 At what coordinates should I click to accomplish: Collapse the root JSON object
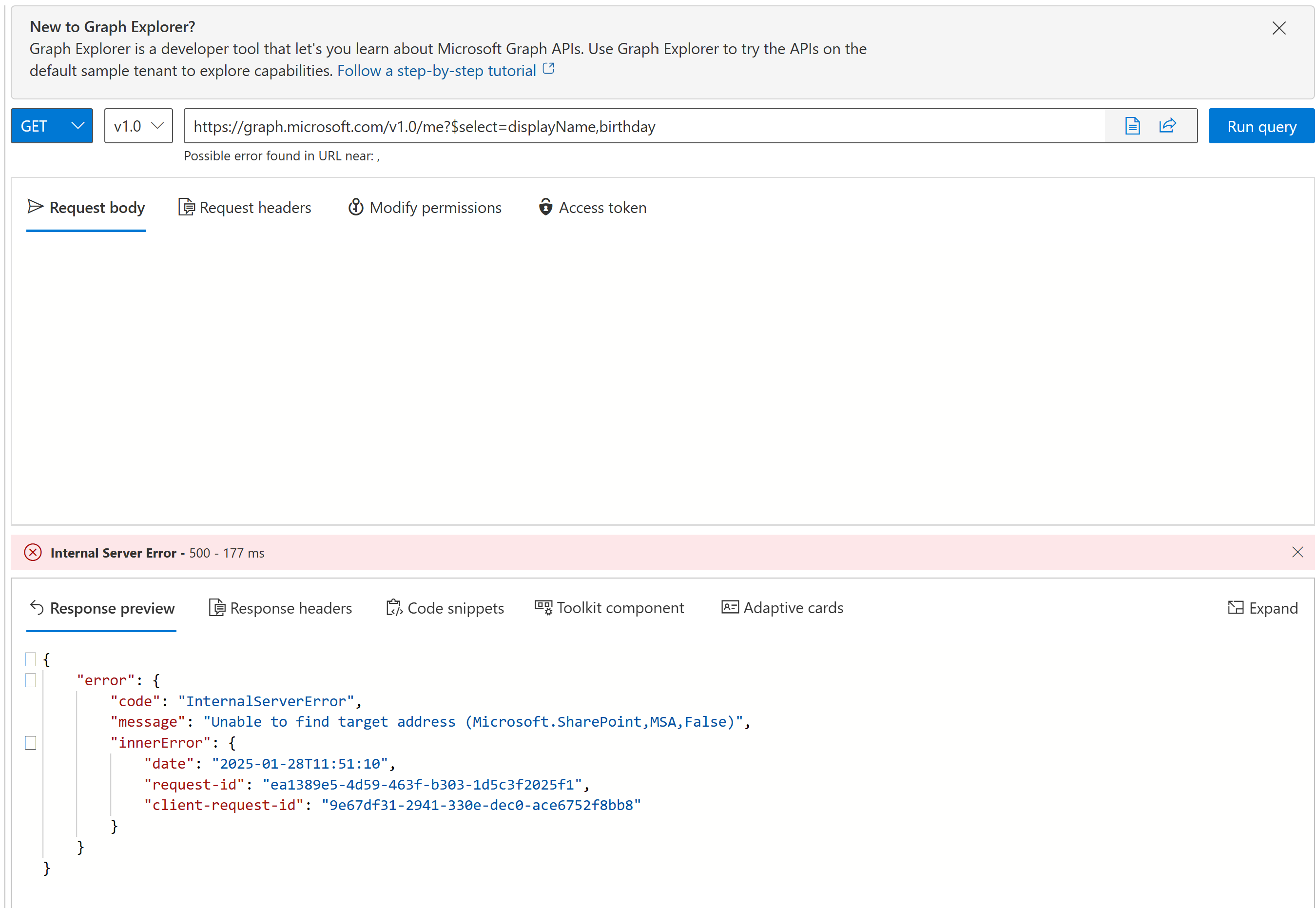(x=31, y=659)
